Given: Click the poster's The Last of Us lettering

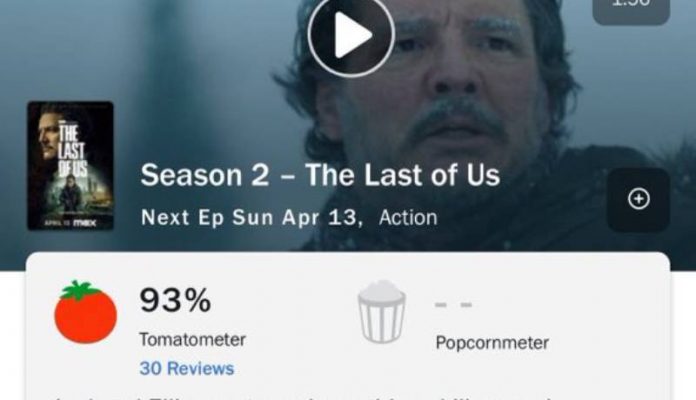Looking at the screenshot, I should point(71,151).
